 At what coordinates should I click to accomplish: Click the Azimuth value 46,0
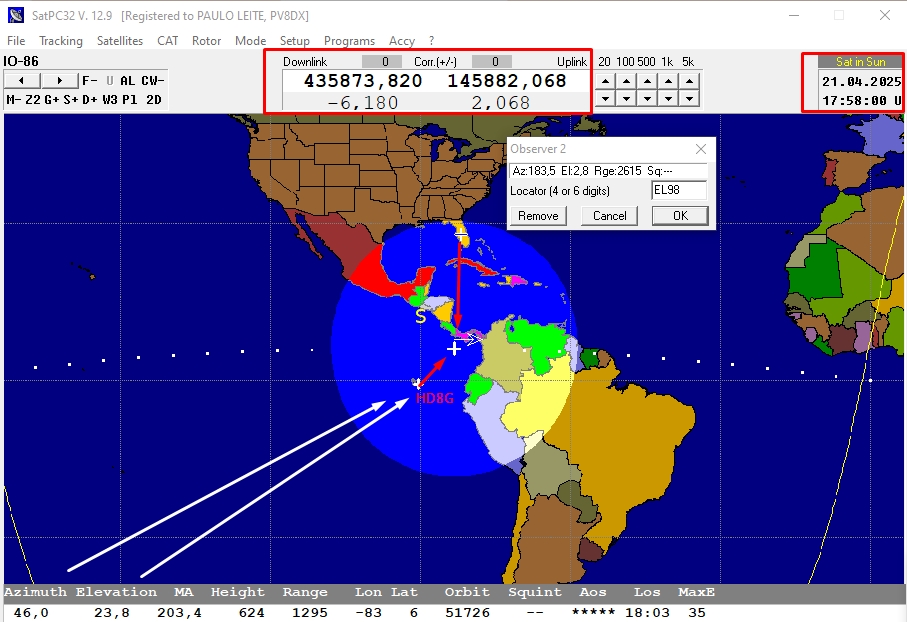[x=31, y=613]
